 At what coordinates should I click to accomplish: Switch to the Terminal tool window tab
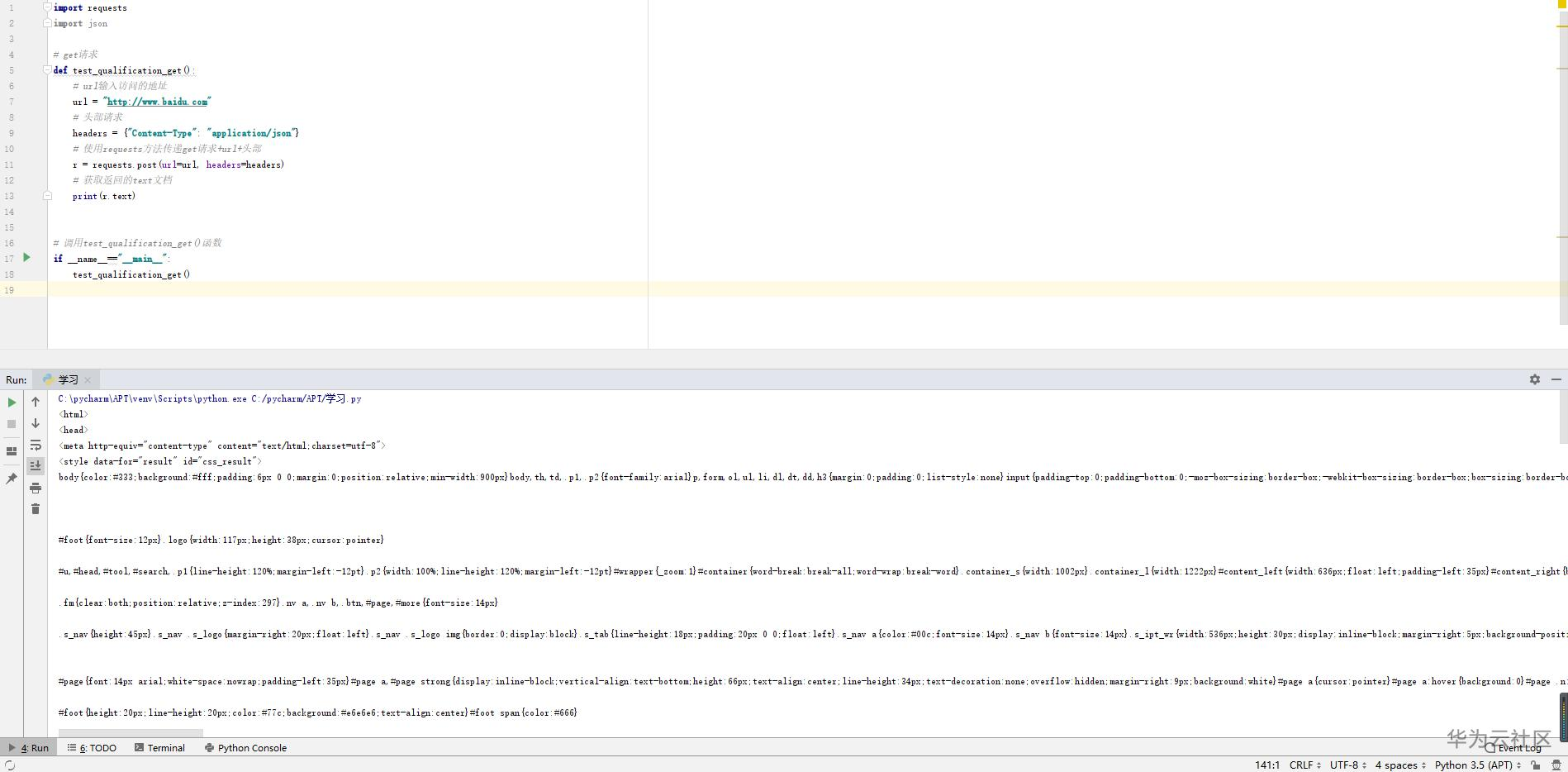coord(159,748)
